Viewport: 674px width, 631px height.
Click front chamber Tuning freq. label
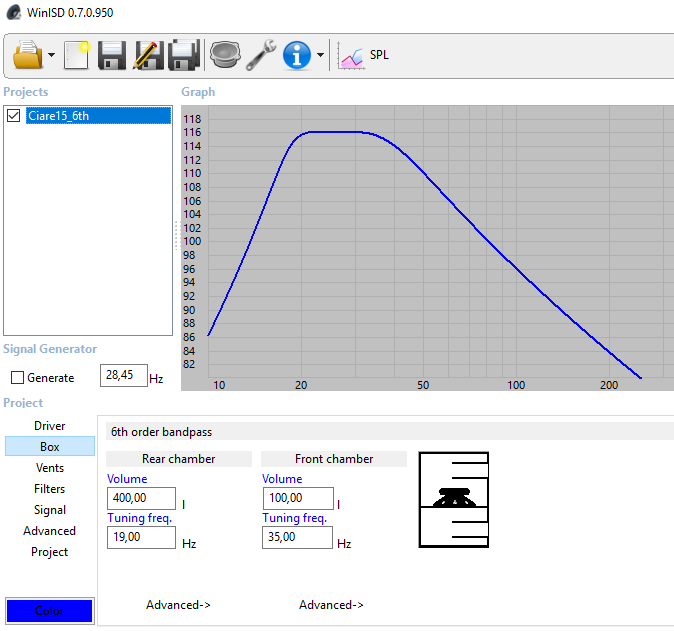pos(294,518)
